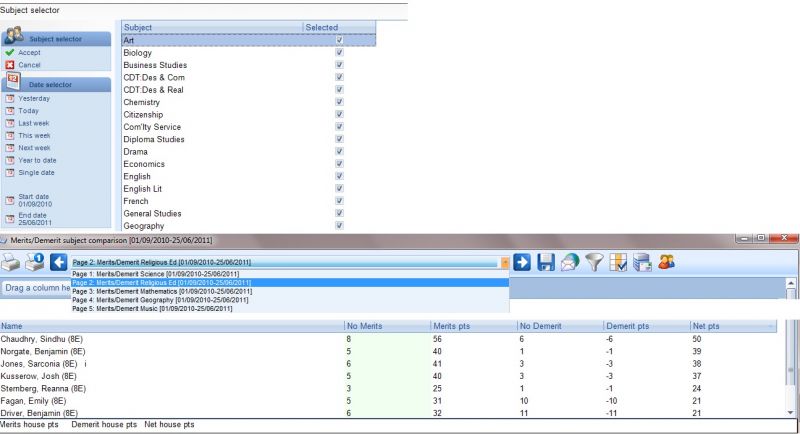Viewport: 800px width, 434px height.
Task: Click the green Accept checkmark icon
Action: point(10,53)
